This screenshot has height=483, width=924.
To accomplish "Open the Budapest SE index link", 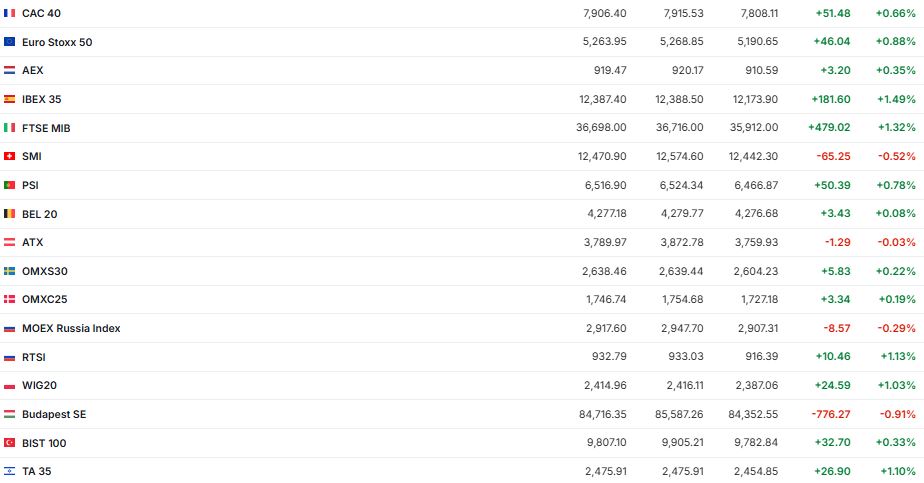I will (x=54, y=414).
